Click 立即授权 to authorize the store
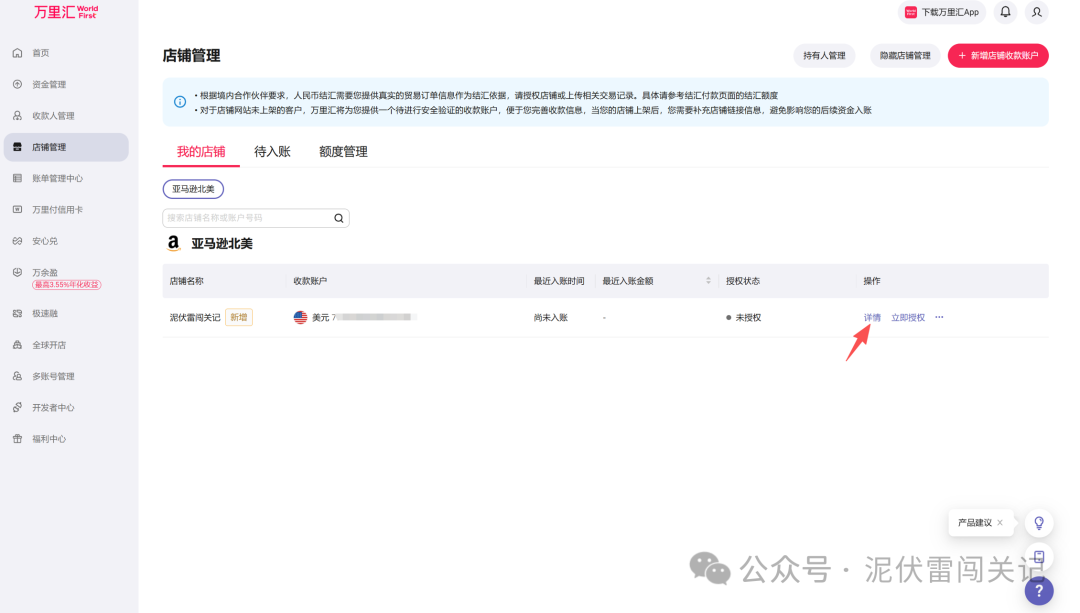 (x=908, y=317)
